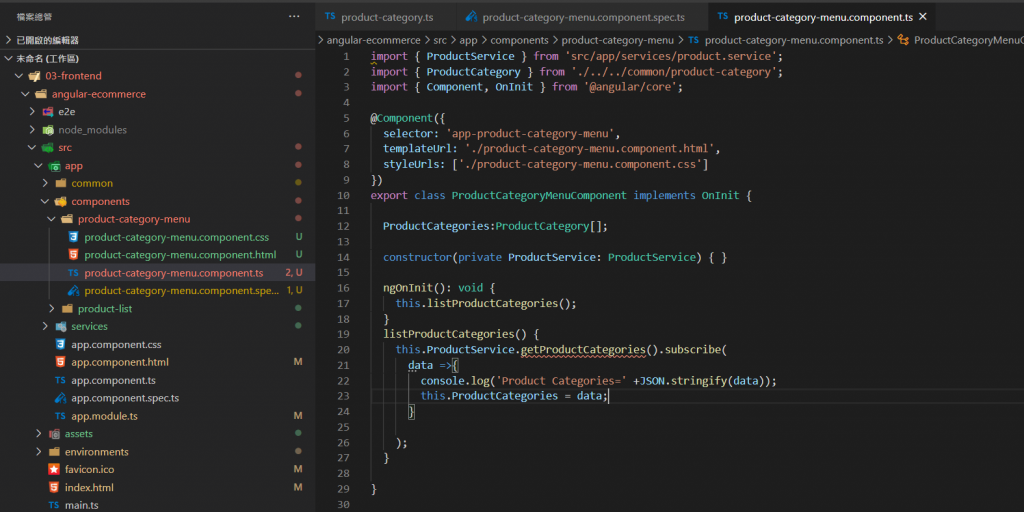Open the Explorer panel more actions ellipsis
This screenshot has width=1024, height=512.
click(294, 16)
